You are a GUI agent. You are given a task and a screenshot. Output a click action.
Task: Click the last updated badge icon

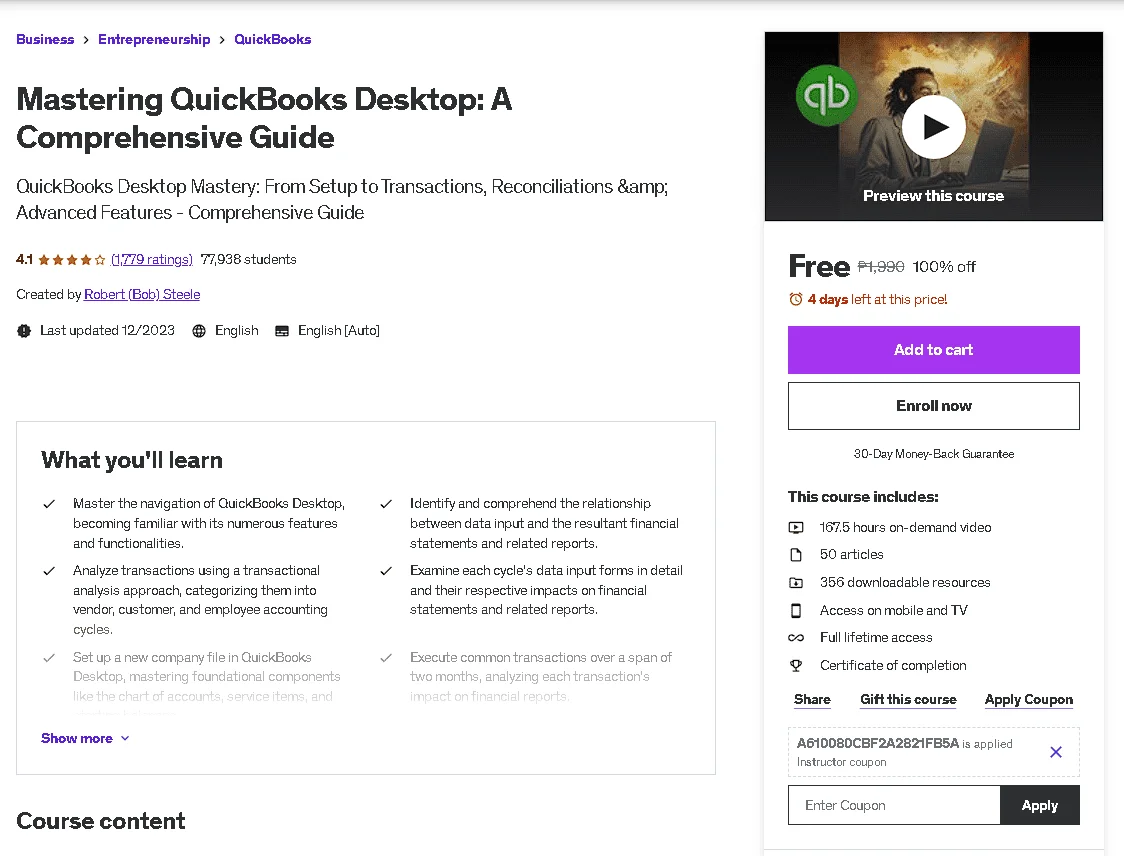pyautogui.click(x=24, y=330)
